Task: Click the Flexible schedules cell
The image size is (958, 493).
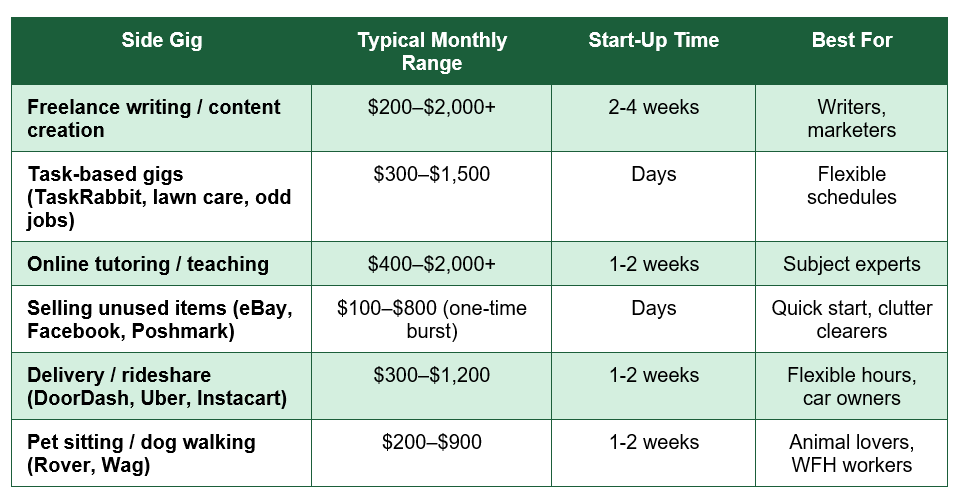Action: pos(852,196)
